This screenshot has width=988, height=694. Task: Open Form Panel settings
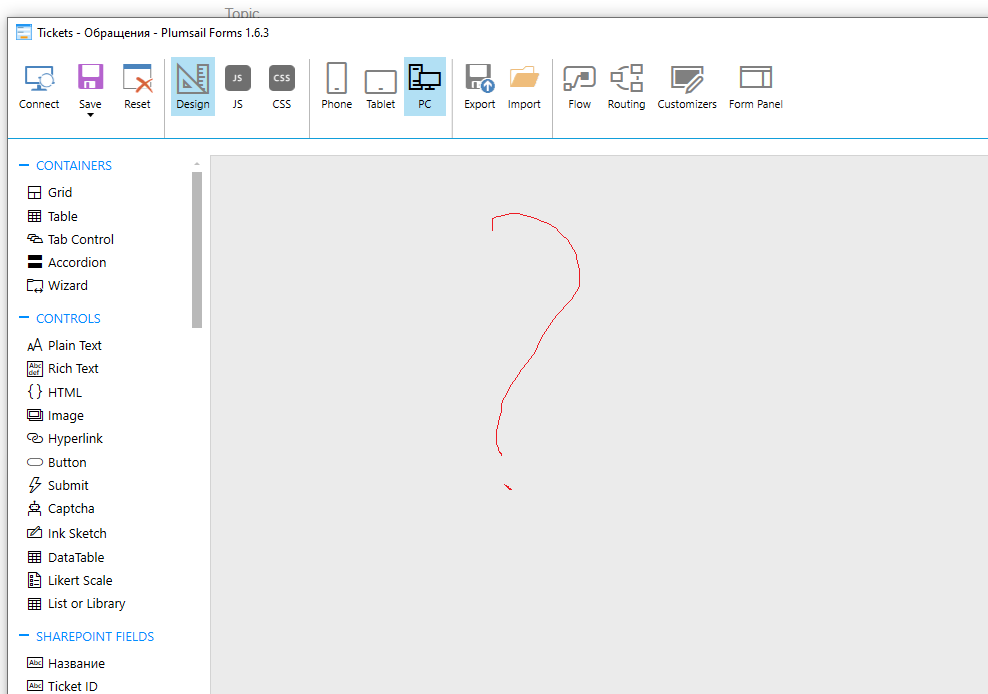pyautogui.click(x=755, y=87)
